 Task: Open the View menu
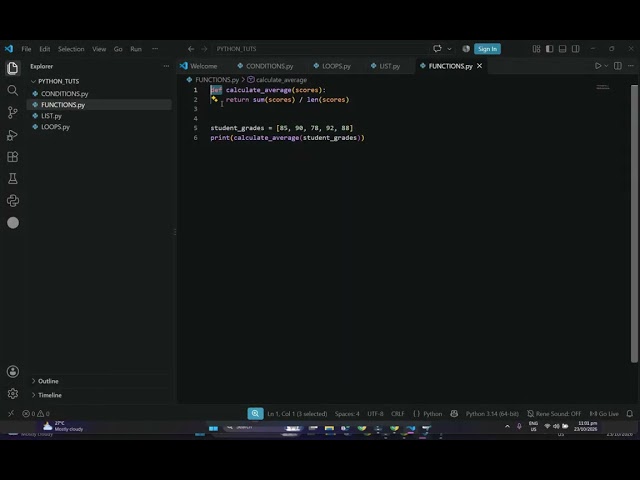(99, 49)
